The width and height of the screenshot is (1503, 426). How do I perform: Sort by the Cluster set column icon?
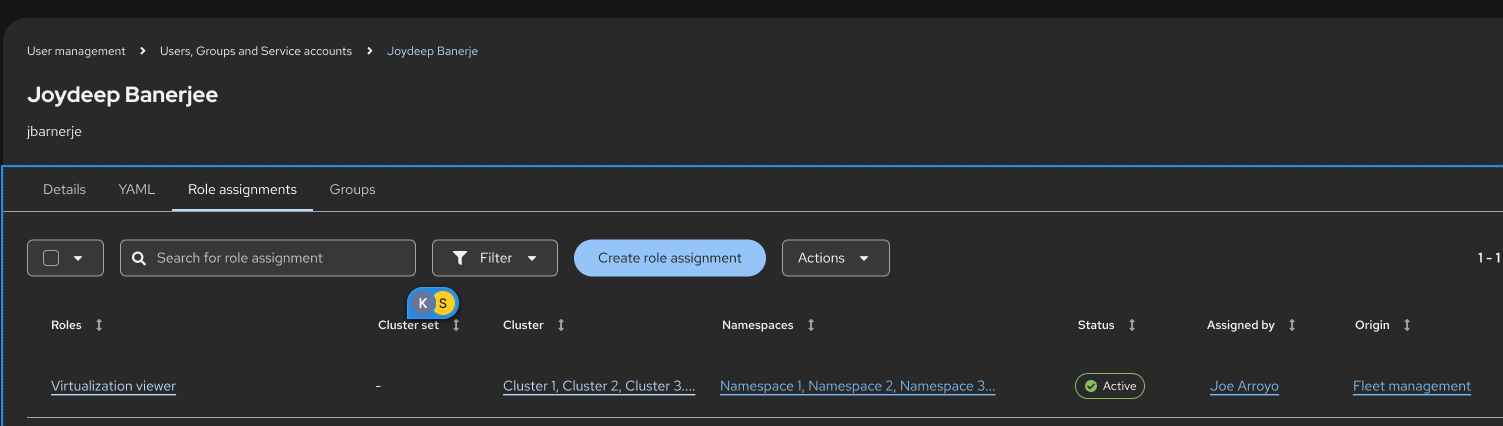click(456, 325)
